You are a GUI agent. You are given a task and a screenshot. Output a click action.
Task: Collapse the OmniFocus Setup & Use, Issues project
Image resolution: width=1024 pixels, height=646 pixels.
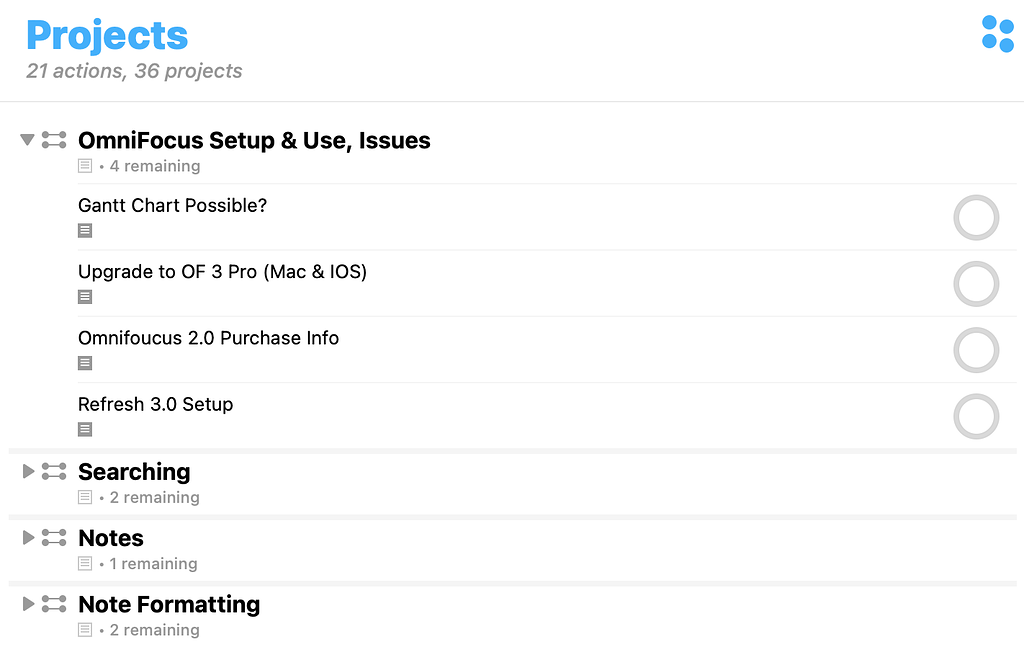click(27, 140)
